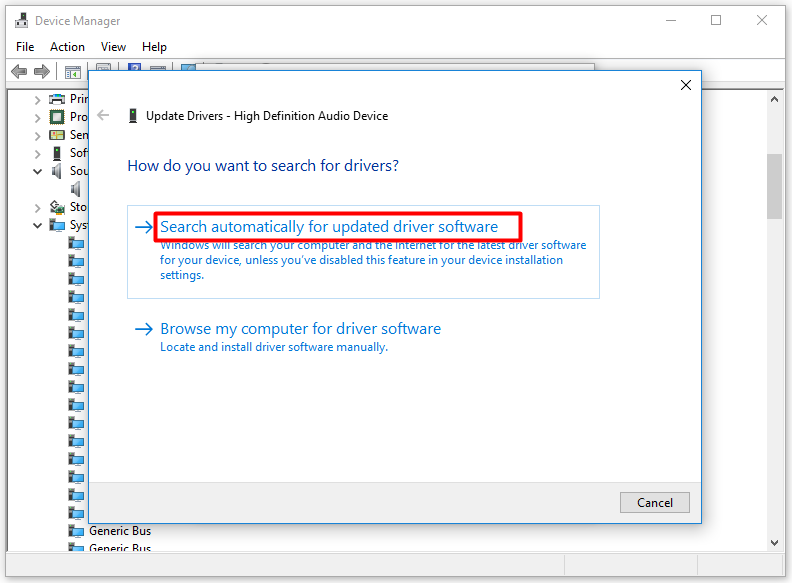Click the scrollbar up arrow in device tree

pos(774,100)
